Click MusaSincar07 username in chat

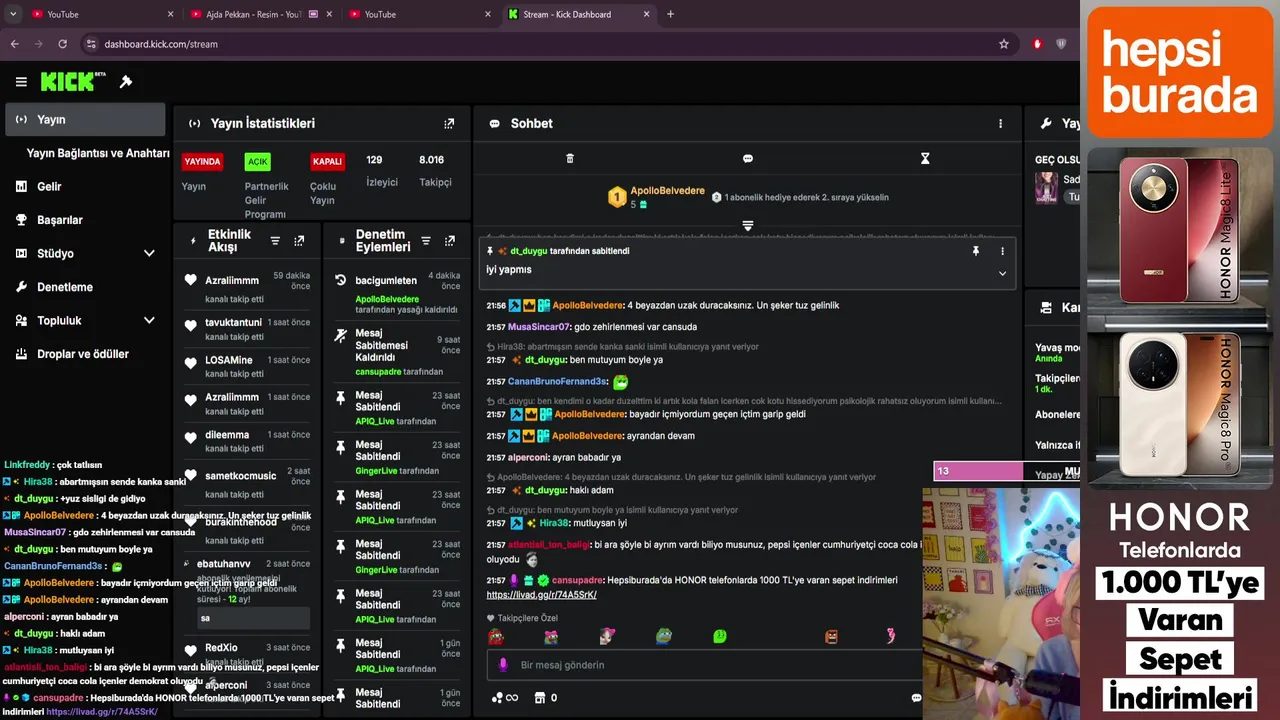(x=539, y=327)
